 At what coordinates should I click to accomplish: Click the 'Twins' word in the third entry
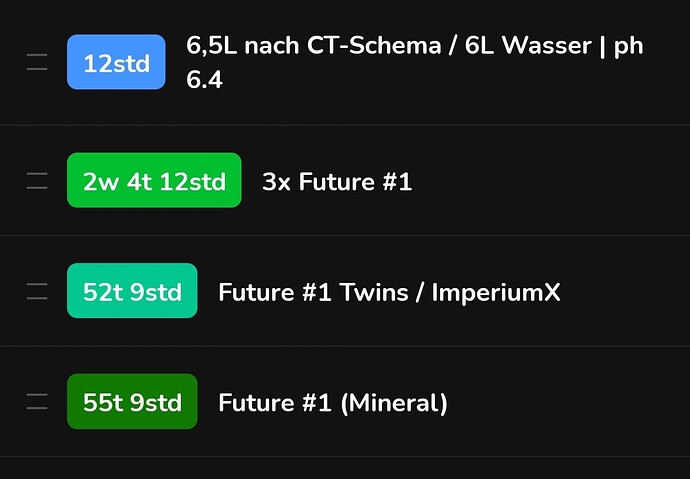tap(374, 292)
